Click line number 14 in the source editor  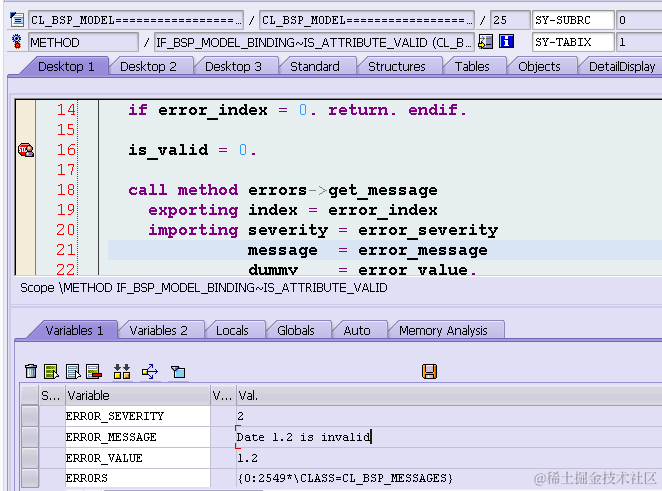[66, 110]
